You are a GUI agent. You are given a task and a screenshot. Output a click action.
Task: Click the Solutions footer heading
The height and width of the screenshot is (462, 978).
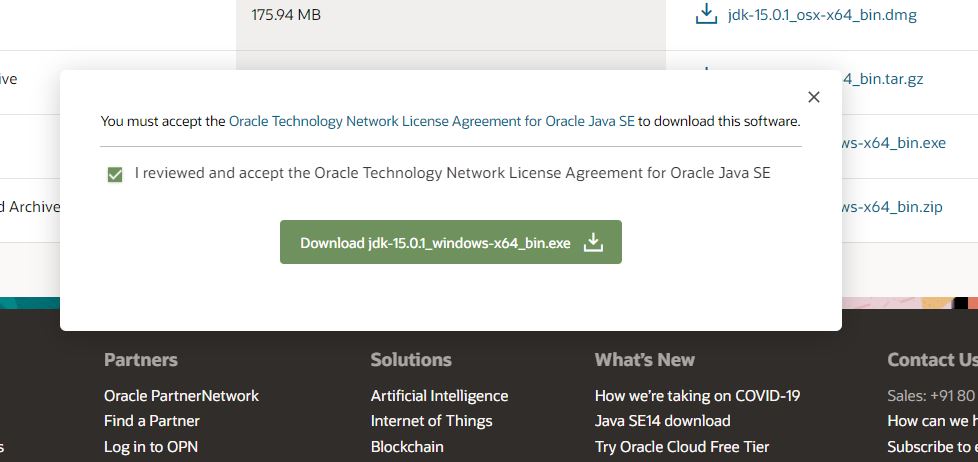coord(411,360)
